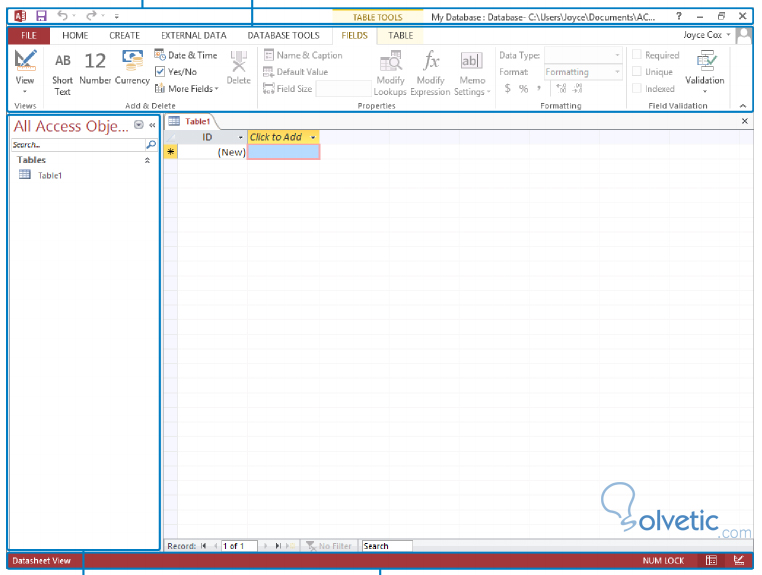Click the Click to Add column header
Screen dimensions: 762x575
(x=283, y=137)
